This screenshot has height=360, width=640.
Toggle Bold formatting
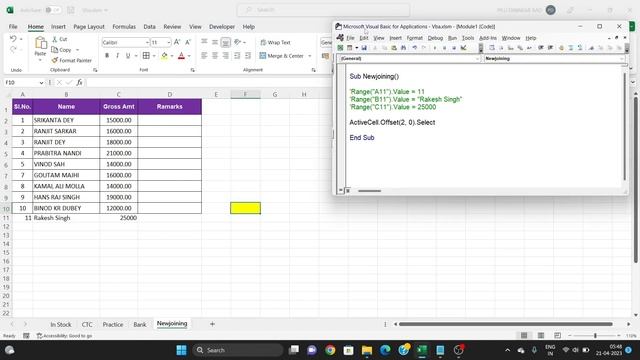[107, 56]
